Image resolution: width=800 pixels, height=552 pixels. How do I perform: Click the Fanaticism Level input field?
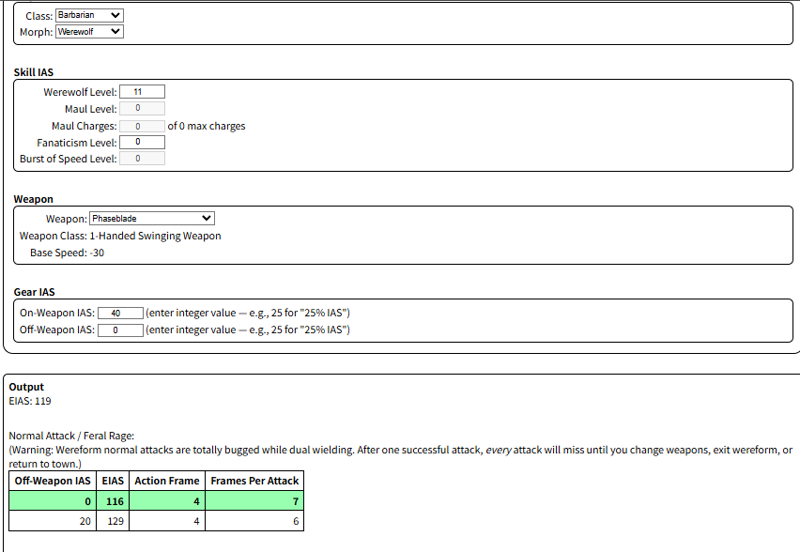pos(142,142)
